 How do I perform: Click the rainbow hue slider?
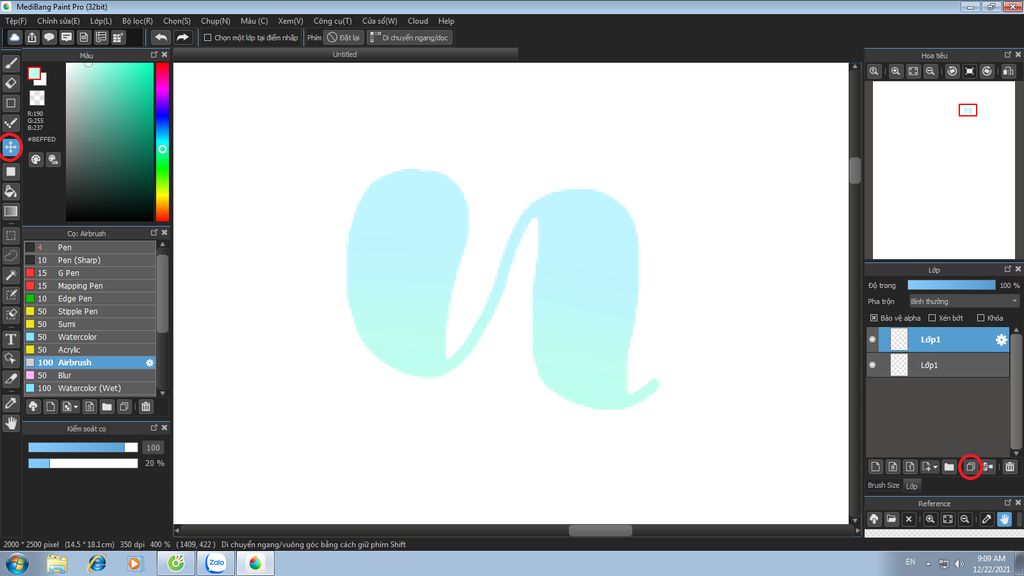pos(162,142)
